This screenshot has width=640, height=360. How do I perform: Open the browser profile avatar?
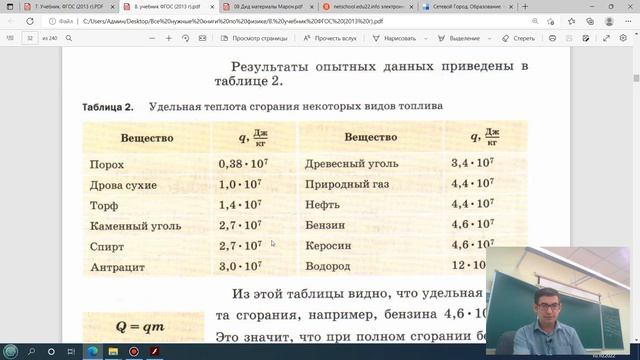pos(609,21)
